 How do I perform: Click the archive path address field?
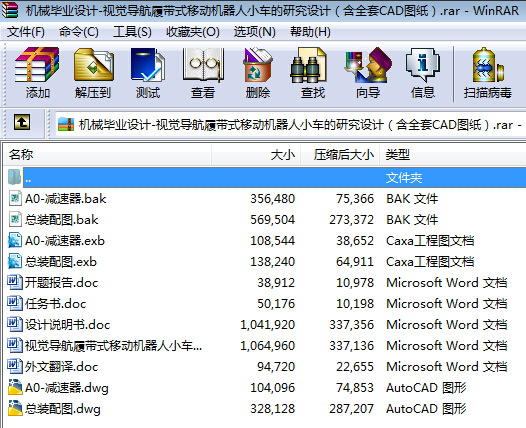pos(291,125)
